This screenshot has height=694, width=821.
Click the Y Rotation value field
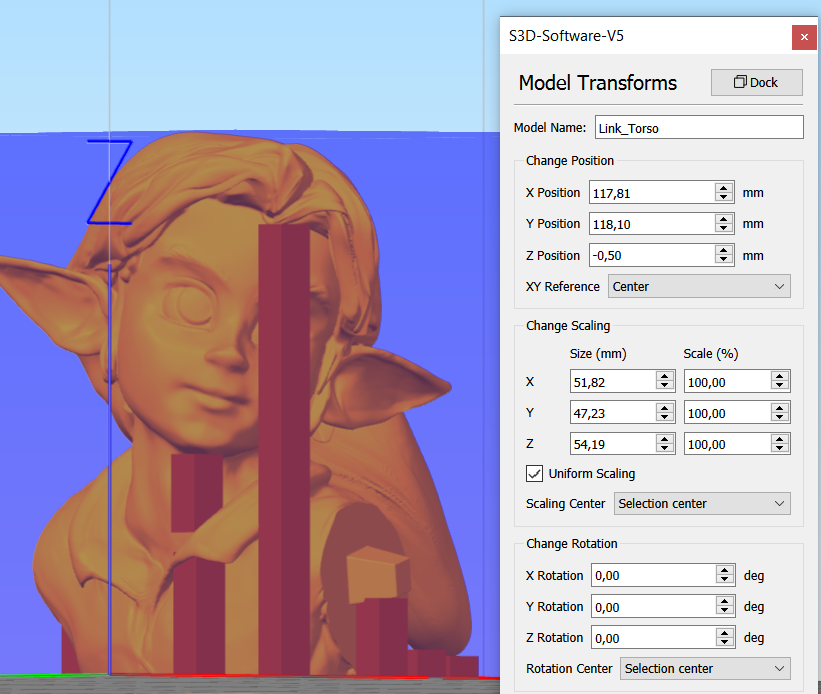pos(653,607)
